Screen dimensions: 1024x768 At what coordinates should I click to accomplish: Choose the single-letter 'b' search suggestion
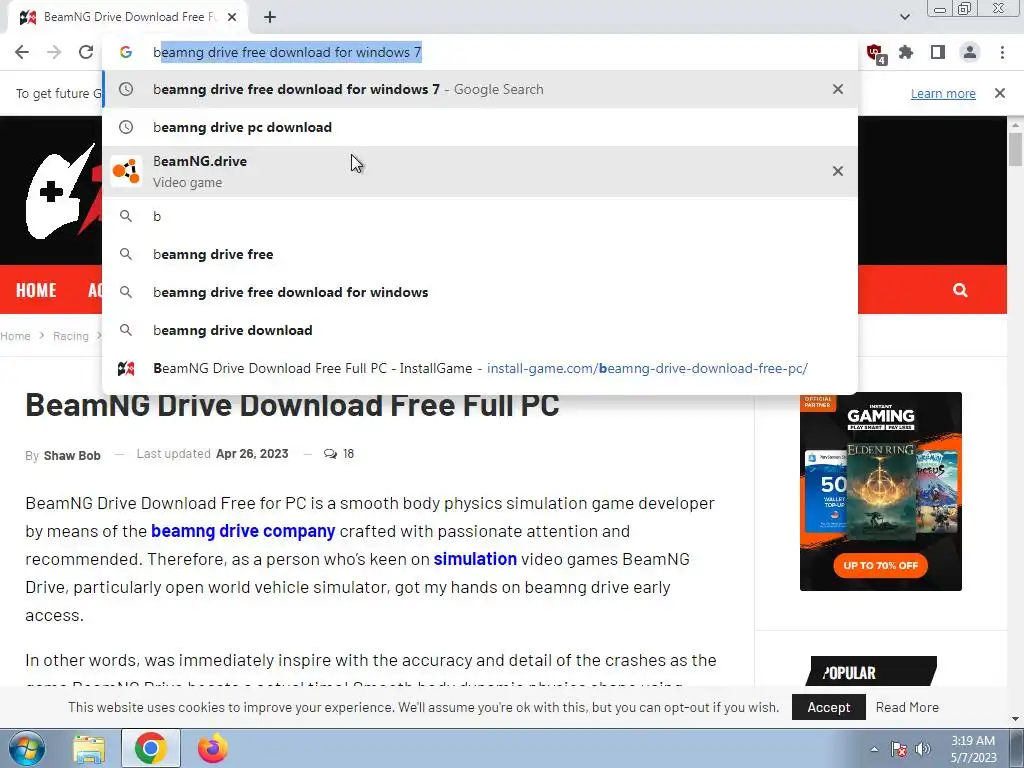point(480,216)
